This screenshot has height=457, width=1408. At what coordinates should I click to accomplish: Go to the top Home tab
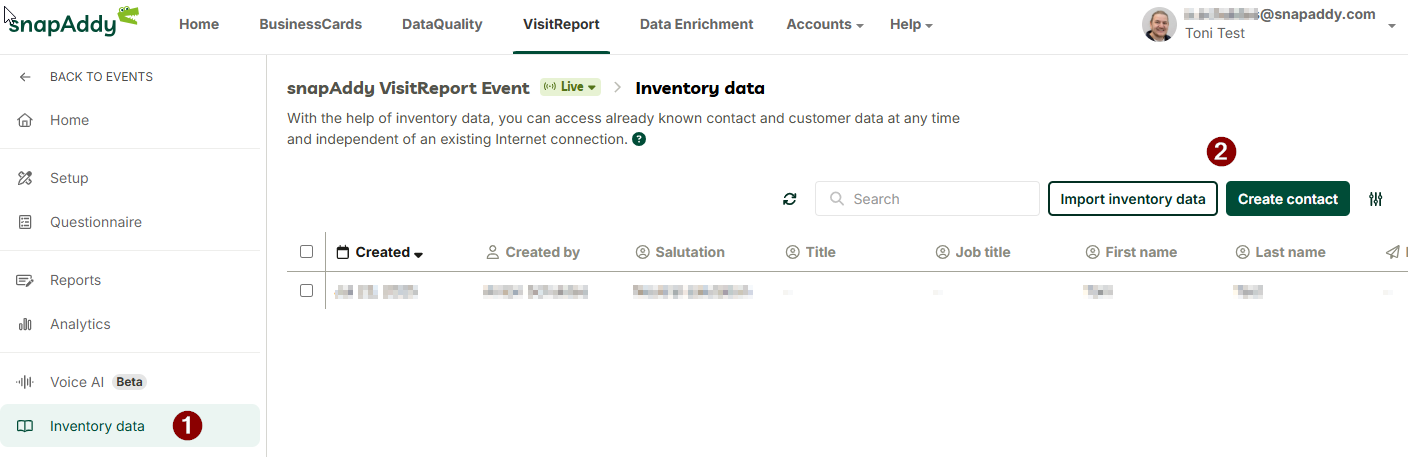click(x=199, y=24)
